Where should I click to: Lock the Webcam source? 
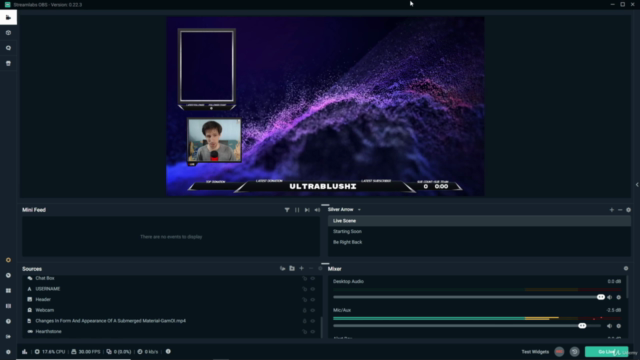(x=304, y=310)
